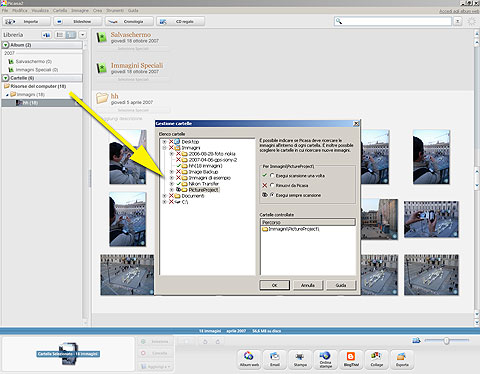
Task: Click the Importa toolbar button
Action: tap(27, 22)
